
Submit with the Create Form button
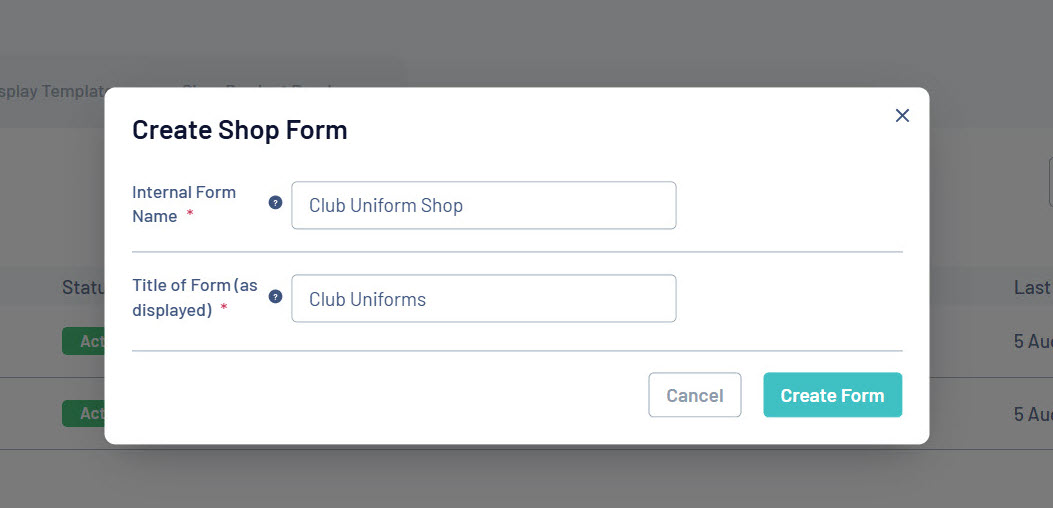(832, 395)
